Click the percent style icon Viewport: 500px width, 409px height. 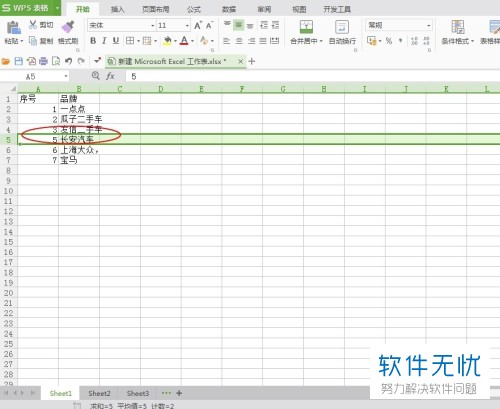(x=389, y=41)
